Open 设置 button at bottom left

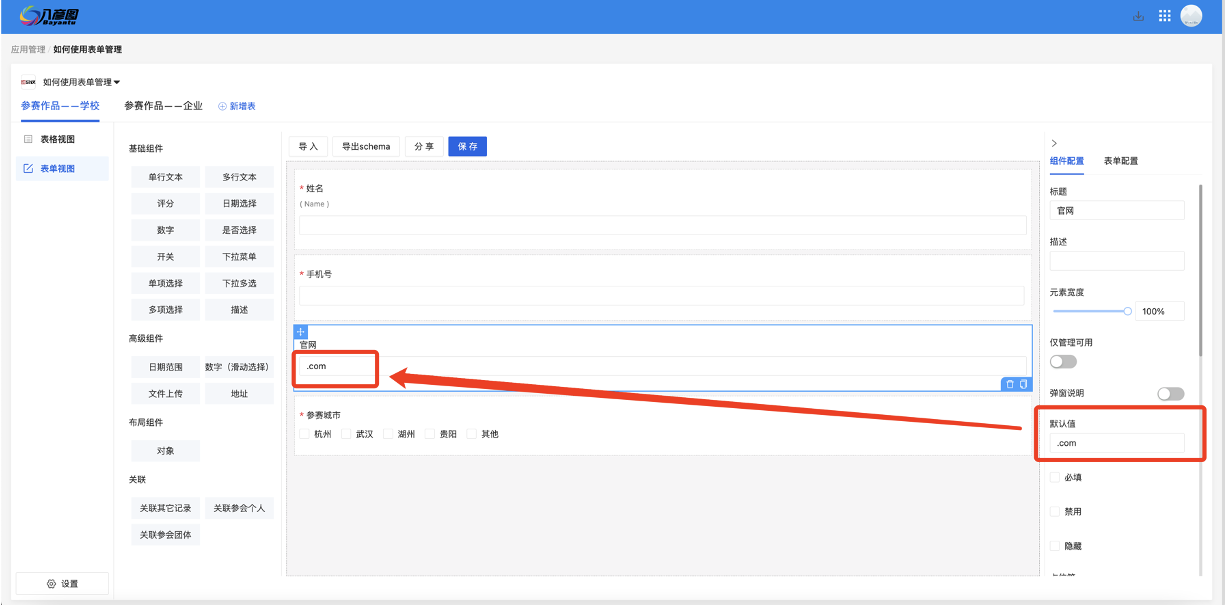[62, 584]
